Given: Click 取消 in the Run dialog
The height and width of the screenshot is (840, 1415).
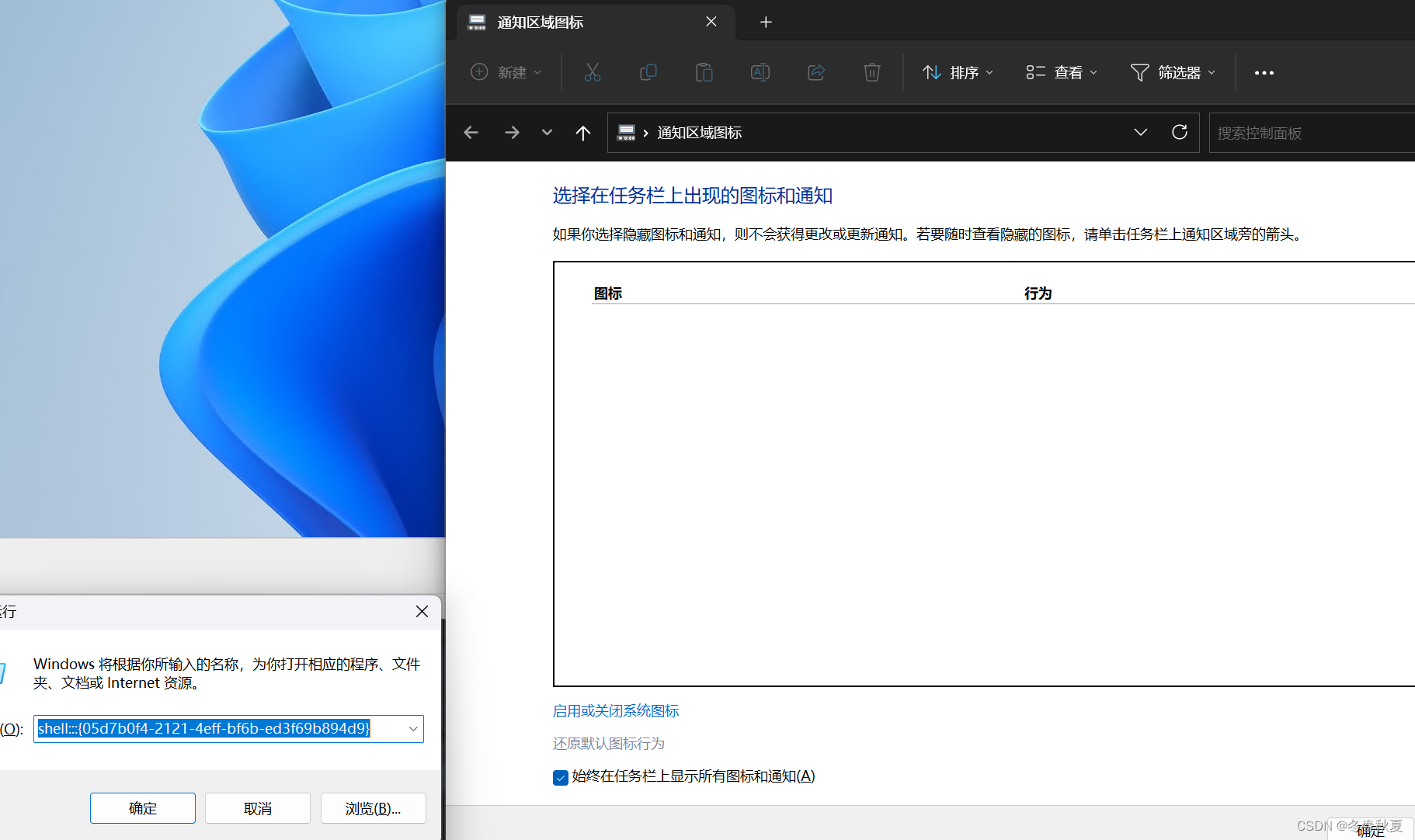Looking at the screenshot, I should [258, 808].
